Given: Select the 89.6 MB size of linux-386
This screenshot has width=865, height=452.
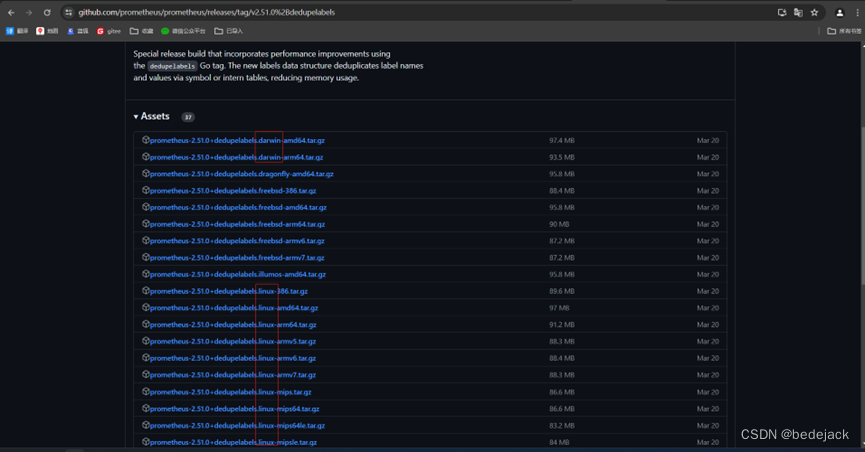Looking at the screenshot, I should click(562, 291).
